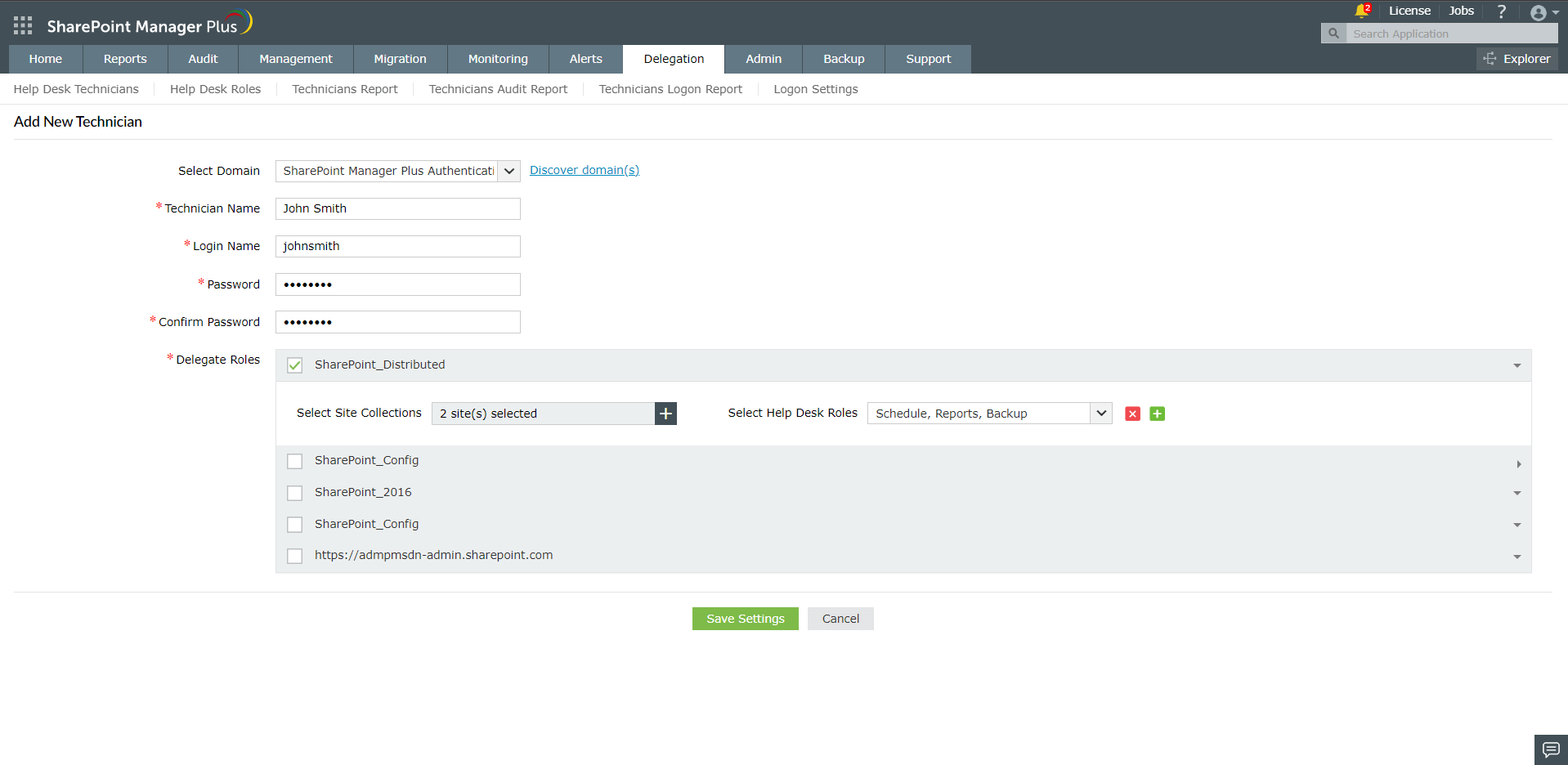Click the Search Application box
The image size is (1568, 765).
(x=1452, y=34)
